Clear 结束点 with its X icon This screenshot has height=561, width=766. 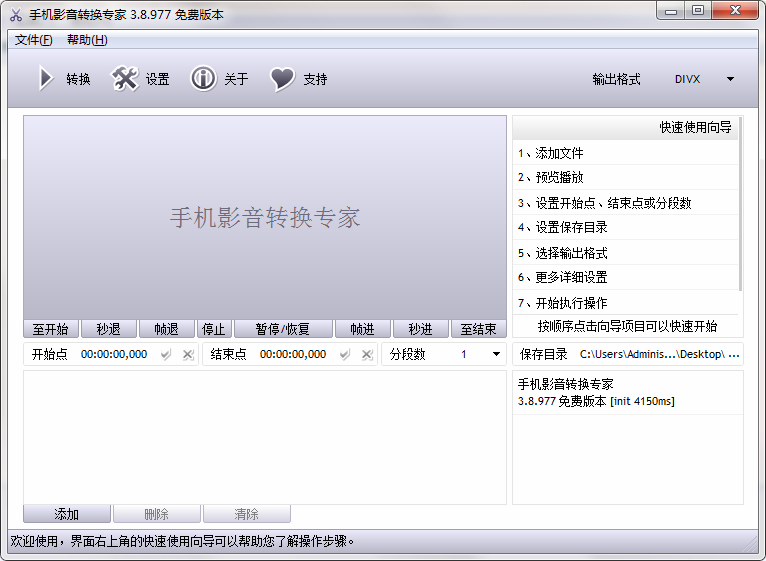[367, 354]
